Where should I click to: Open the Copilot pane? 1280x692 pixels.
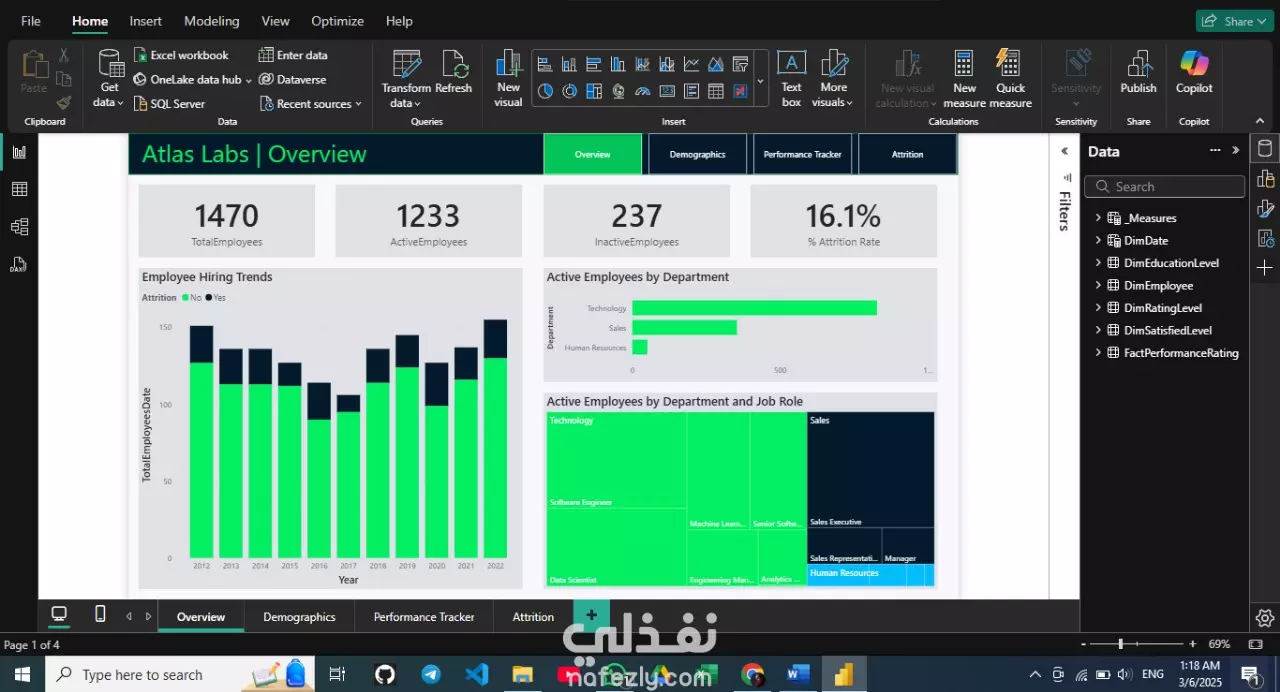coord(1194,74)
